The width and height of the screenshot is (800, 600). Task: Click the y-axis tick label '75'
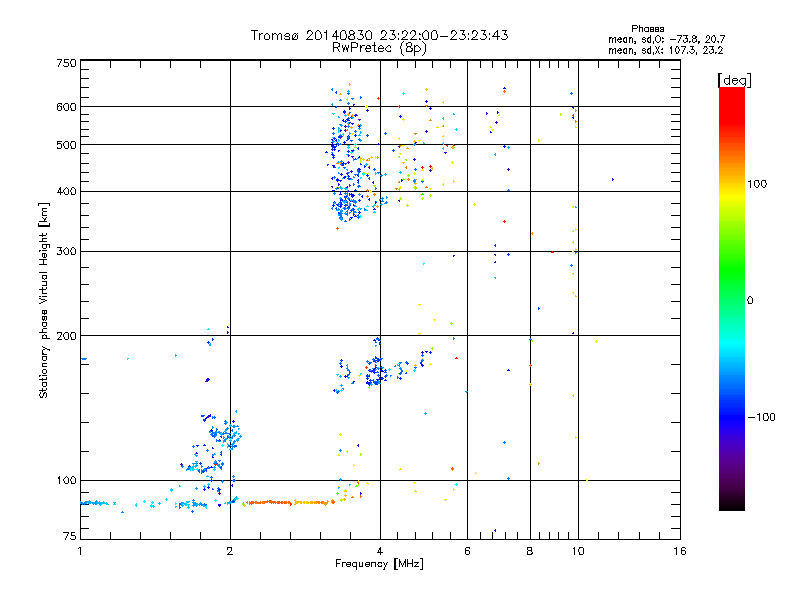[x=70, y=536]
